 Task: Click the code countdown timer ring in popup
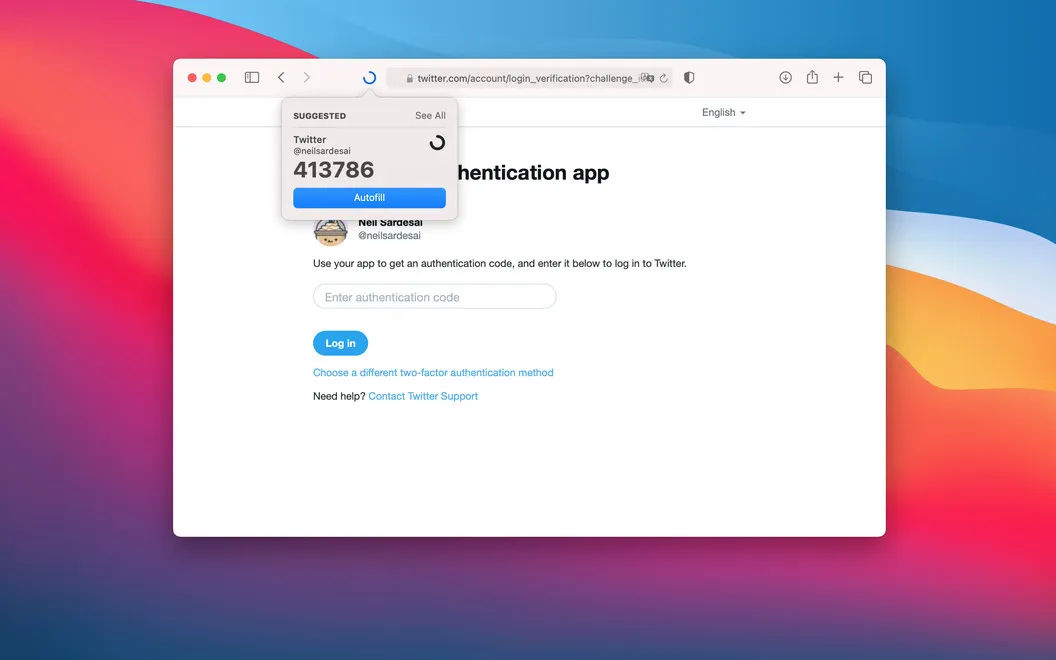[x=437, y=143]
